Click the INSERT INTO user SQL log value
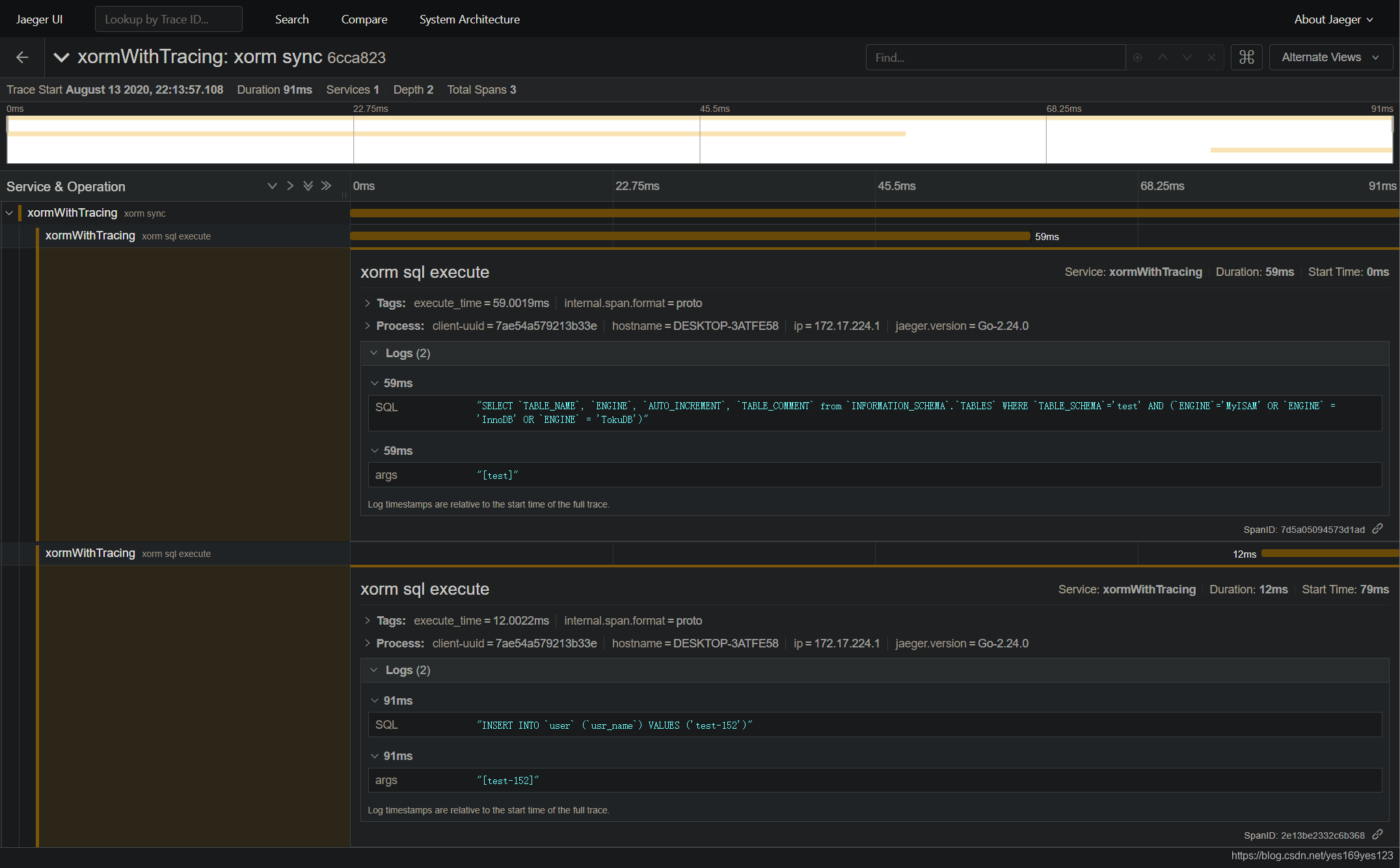The width and height of the screenshot is (1400, 868). tap(614, 725)
